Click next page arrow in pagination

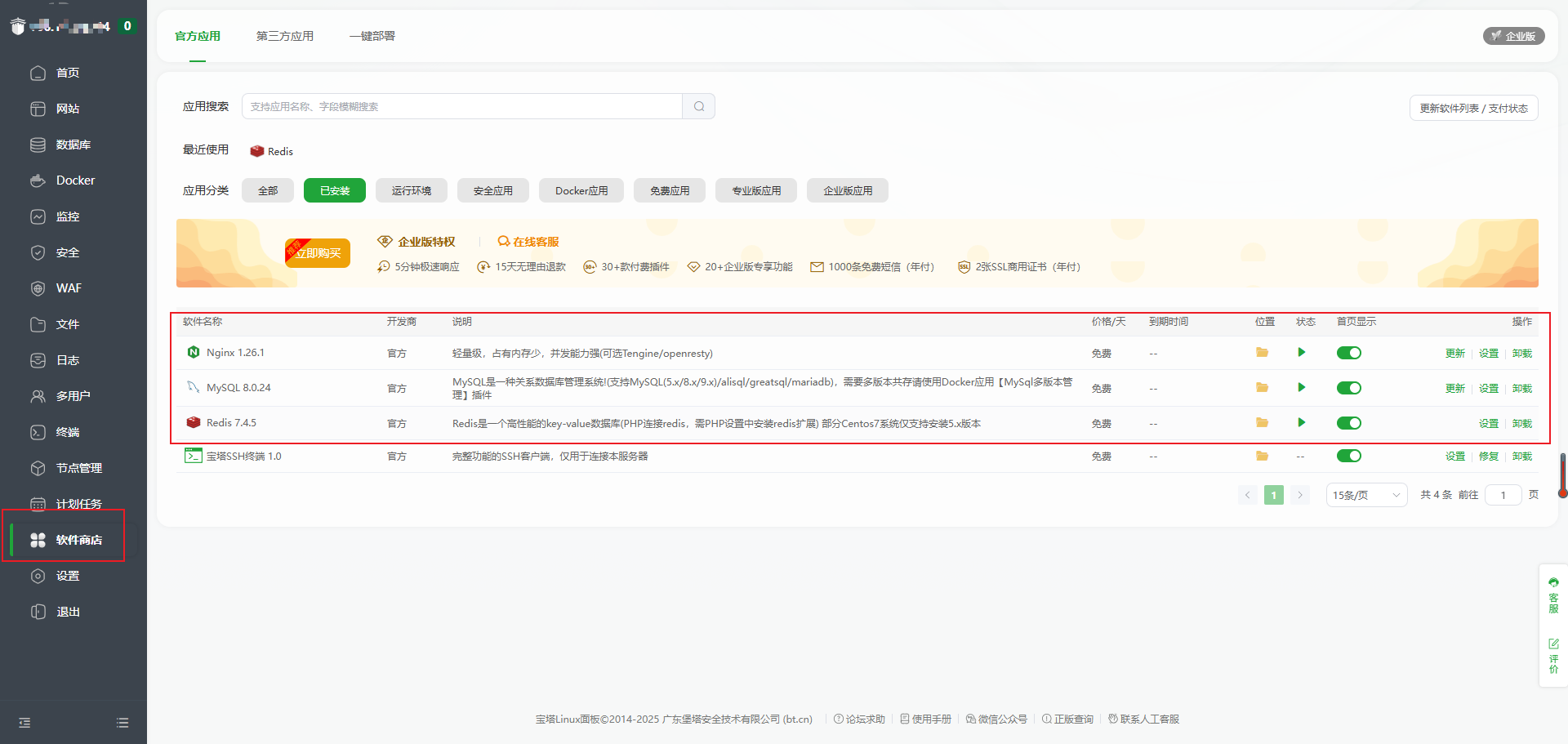pyautogui.click(x=1300, y=495)
